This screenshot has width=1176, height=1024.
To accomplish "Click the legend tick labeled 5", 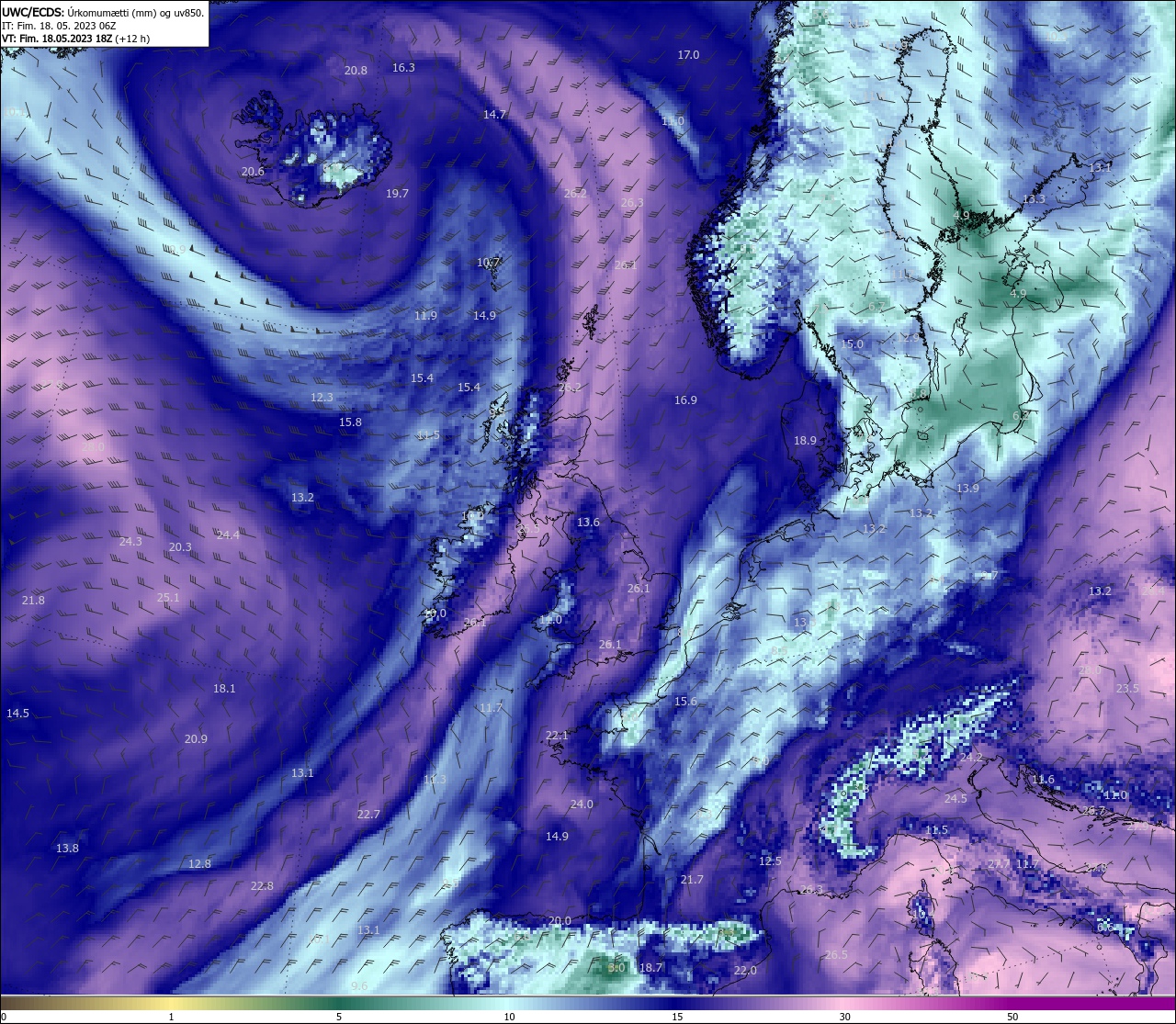I will tap(339, 1017).
